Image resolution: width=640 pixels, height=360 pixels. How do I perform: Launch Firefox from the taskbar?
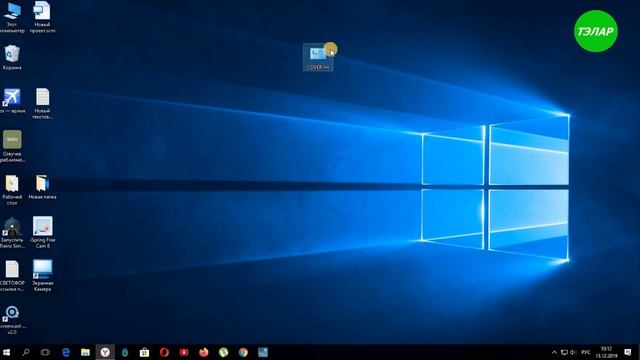[x=204, y=352]
